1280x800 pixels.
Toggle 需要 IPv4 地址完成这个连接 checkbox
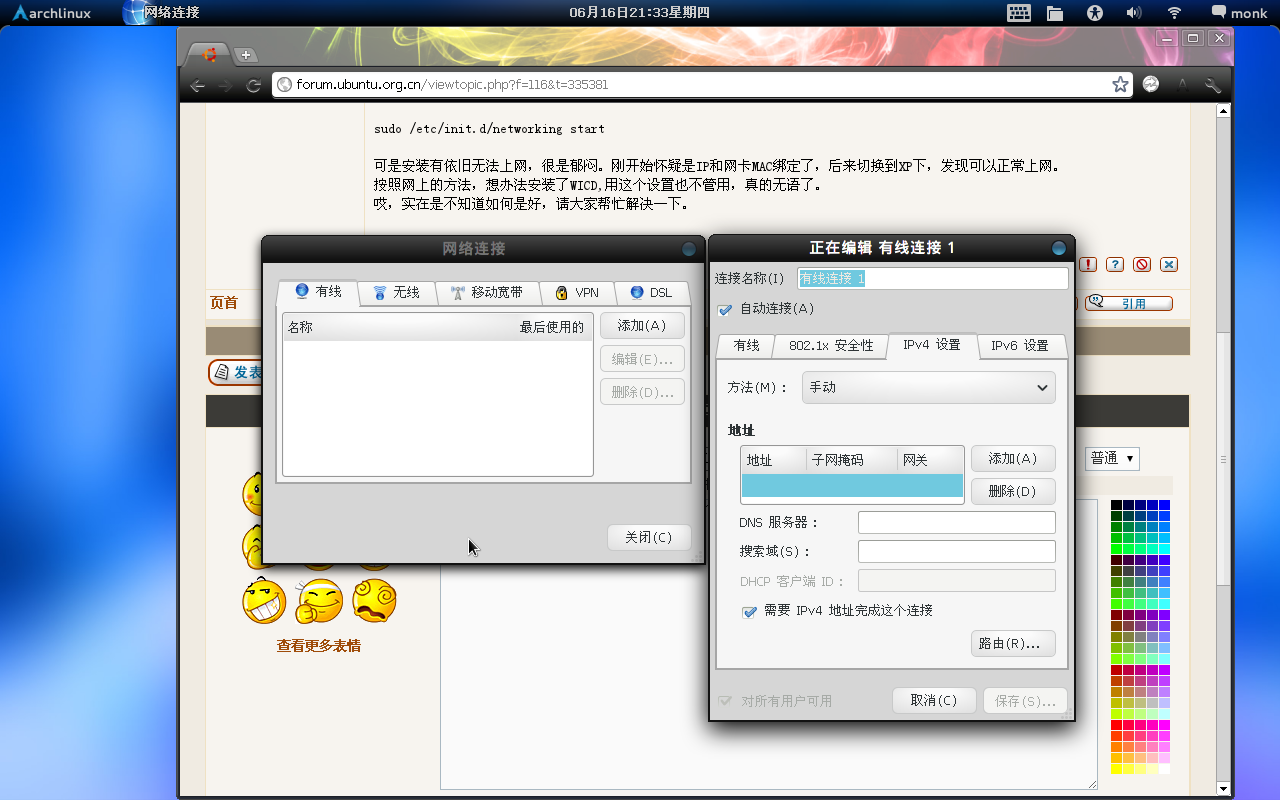point(749,611)
